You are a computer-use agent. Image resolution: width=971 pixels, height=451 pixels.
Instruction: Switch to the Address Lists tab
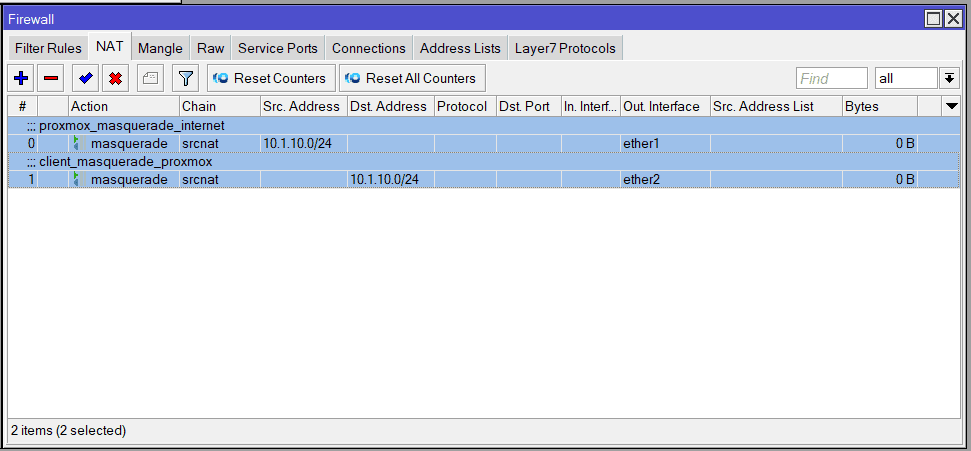coord(460,48)
